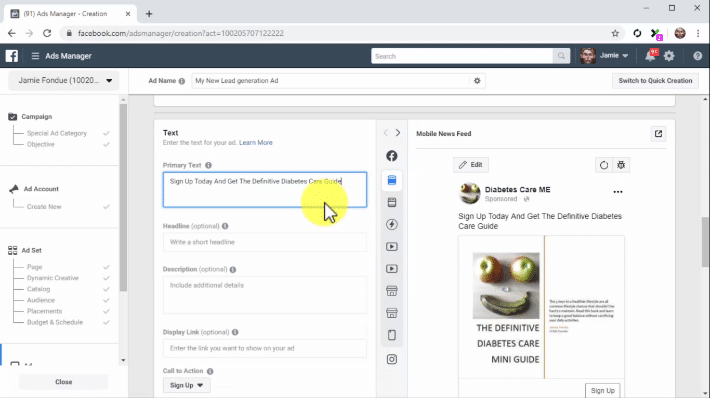Viewport: 710px width, 398px height.
Task: Click the Description text area
Action: pyautogui.click(x=264, y=295)
